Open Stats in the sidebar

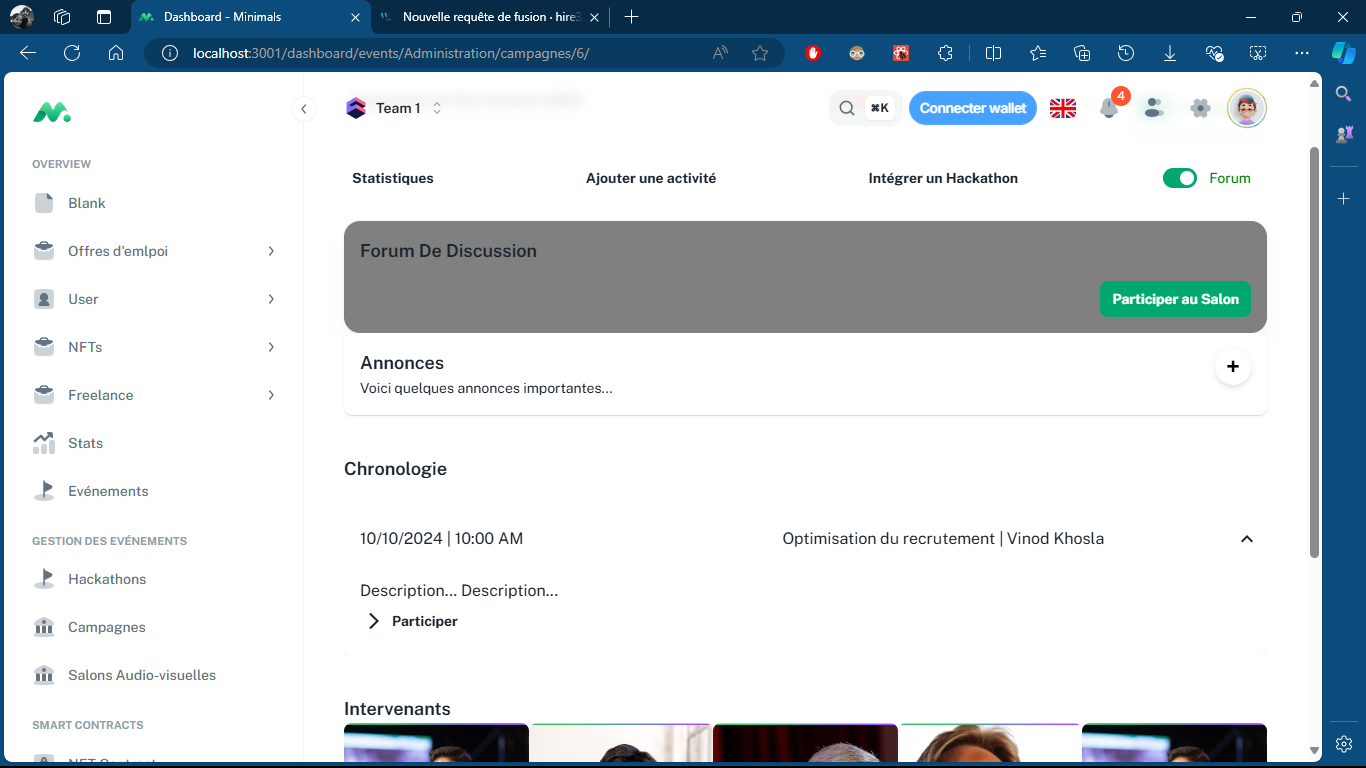tap(155, 443)
